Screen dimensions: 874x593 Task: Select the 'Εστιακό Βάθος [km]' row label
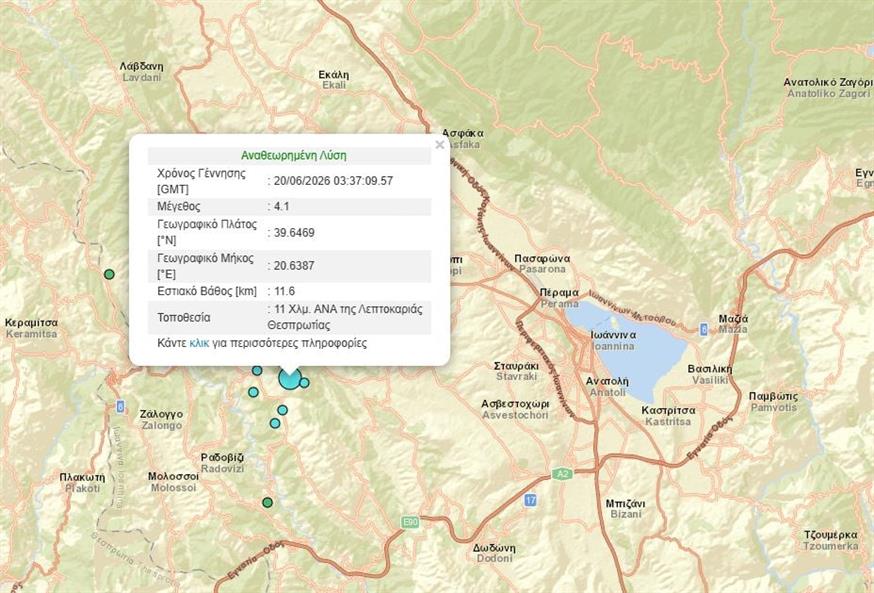coord(207,291)
